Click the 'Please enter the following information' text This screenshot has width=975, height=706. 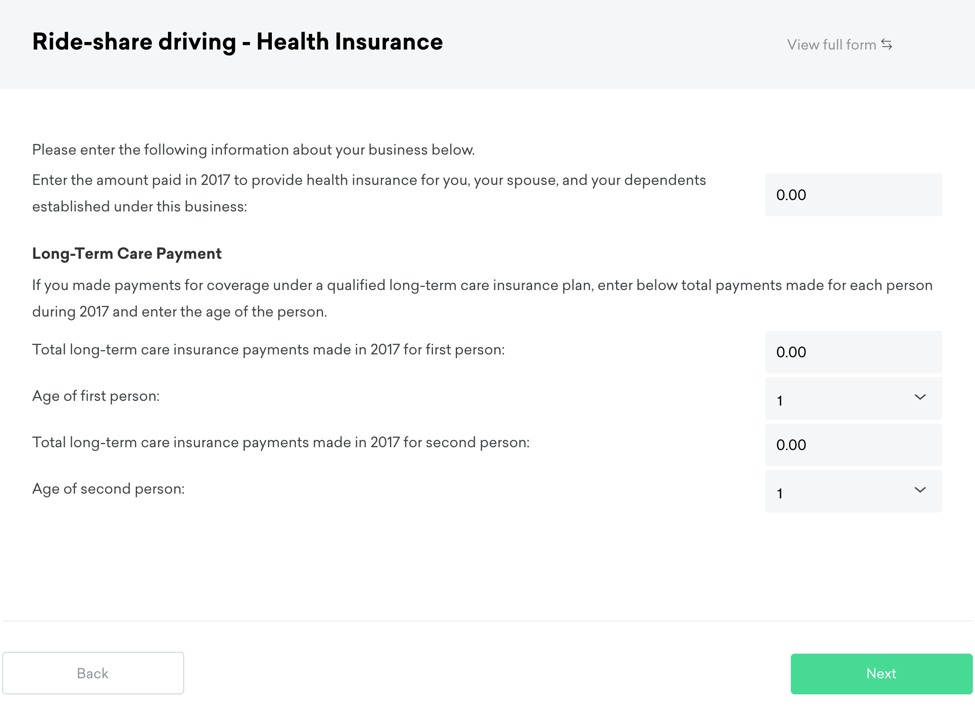[253, 150]
